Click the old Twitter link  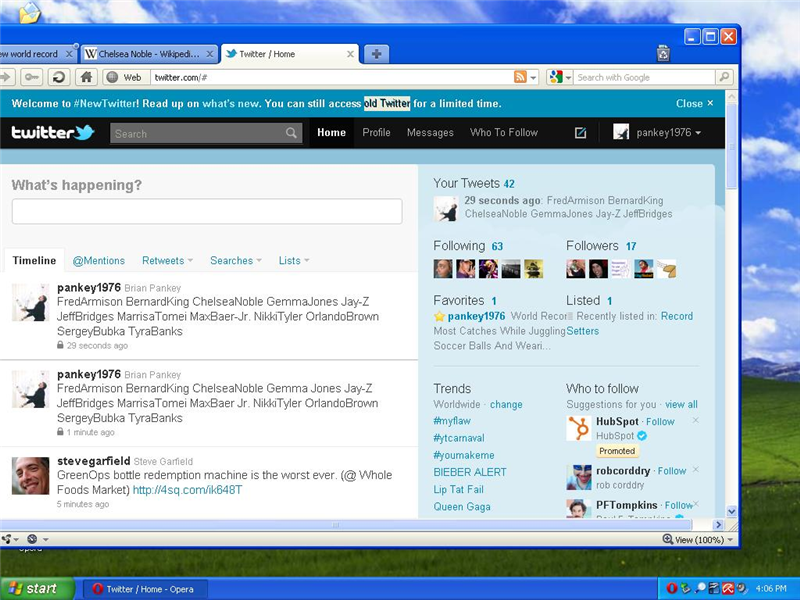tap(387, 104)
